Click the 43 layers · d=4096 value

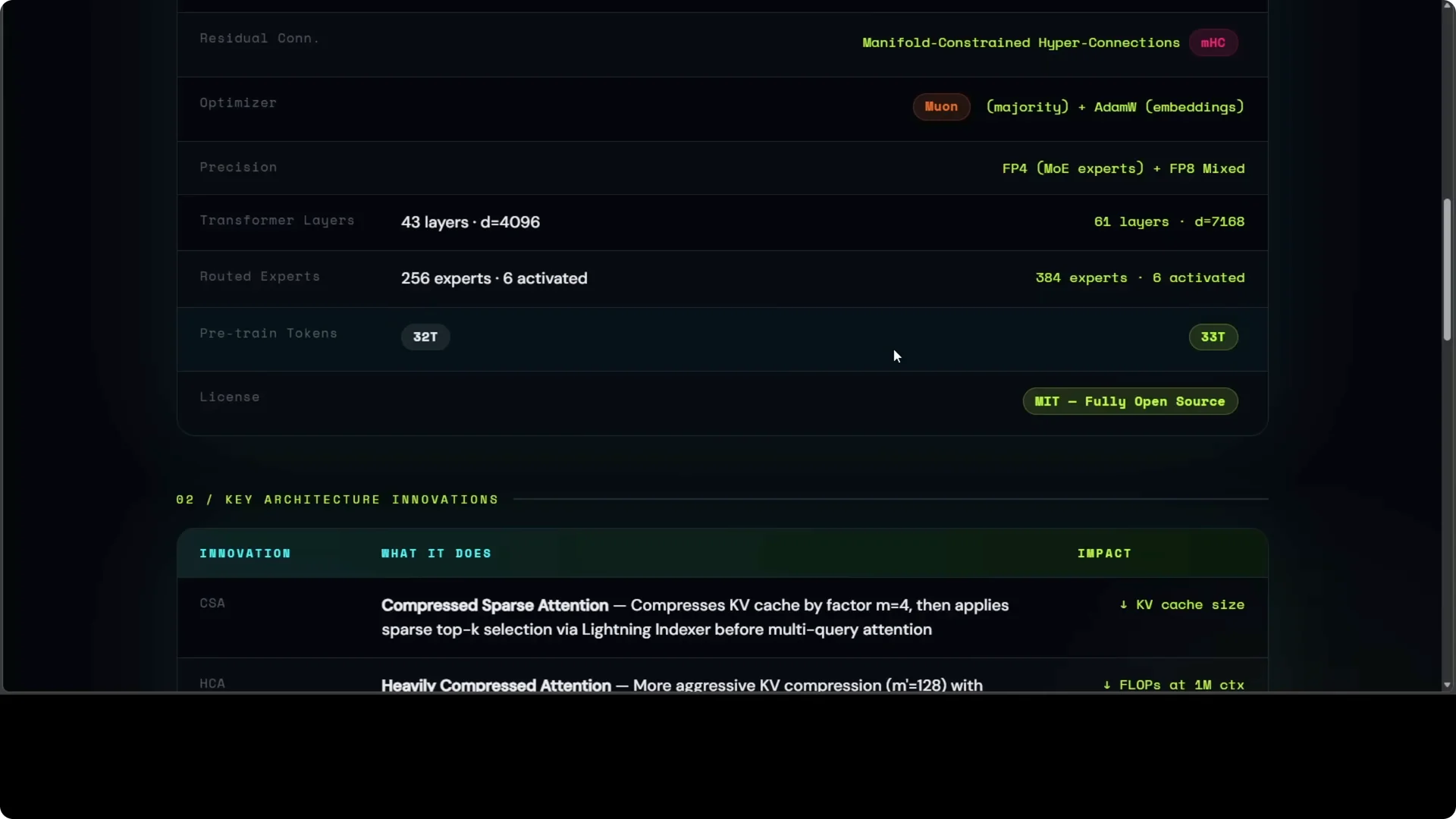pyautogui.click(x=470, y=222)
